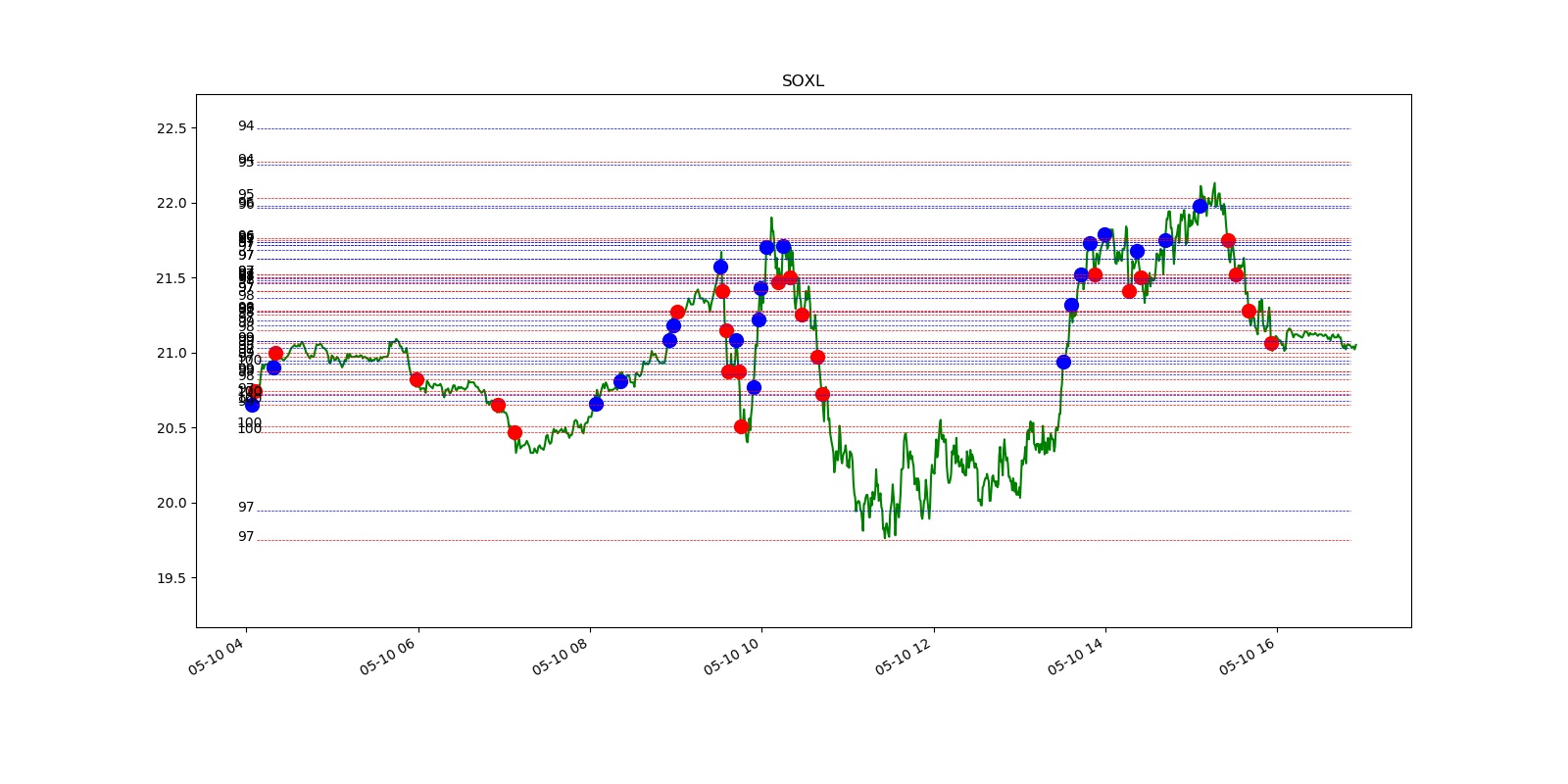Viewport: 1568px width, 784px height.
Task: Click the '05-10 12' x-axis label
Action: pyautogui.click(x=904, y=656)
